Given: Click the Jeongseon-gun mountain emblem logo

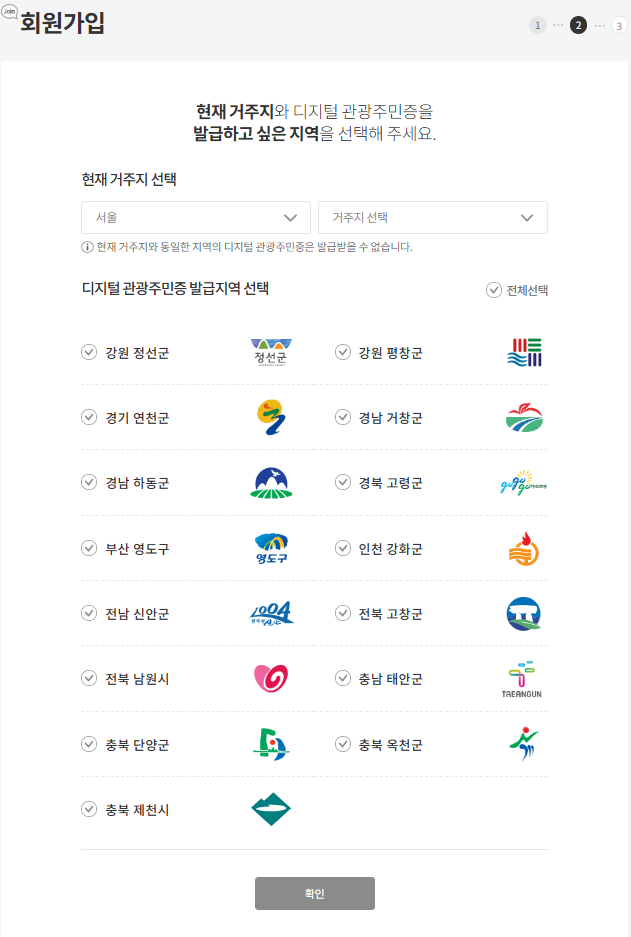Looking at the screenshot, I should (x=271, y=352).
